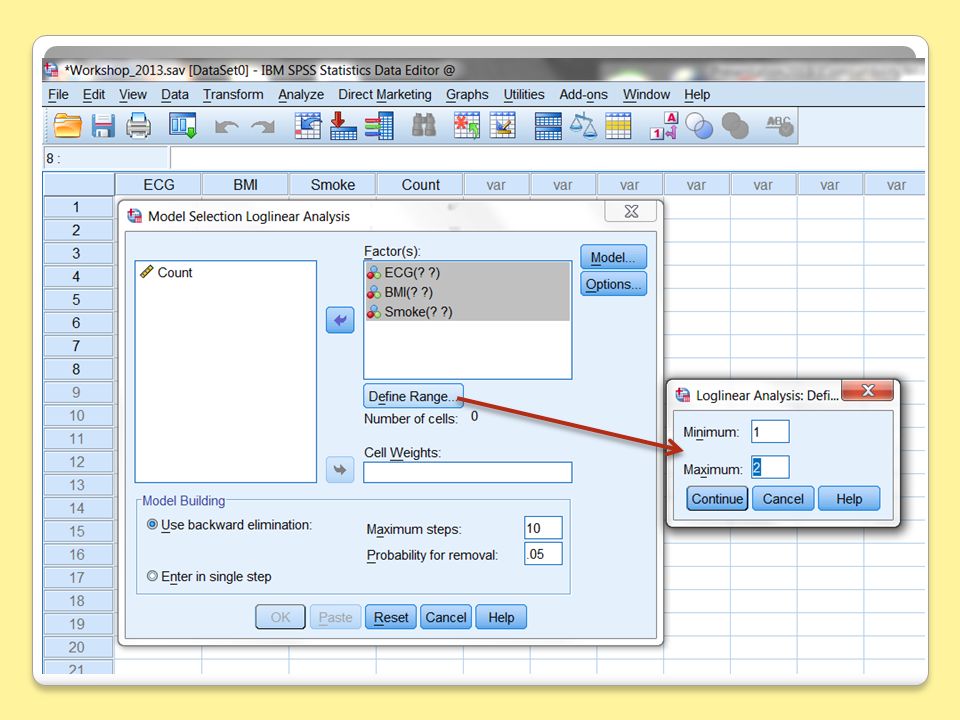The height and width of the screenshot is (720, 960).
Task: Click Help in the Define Range dialog
Action: (849, 499)
